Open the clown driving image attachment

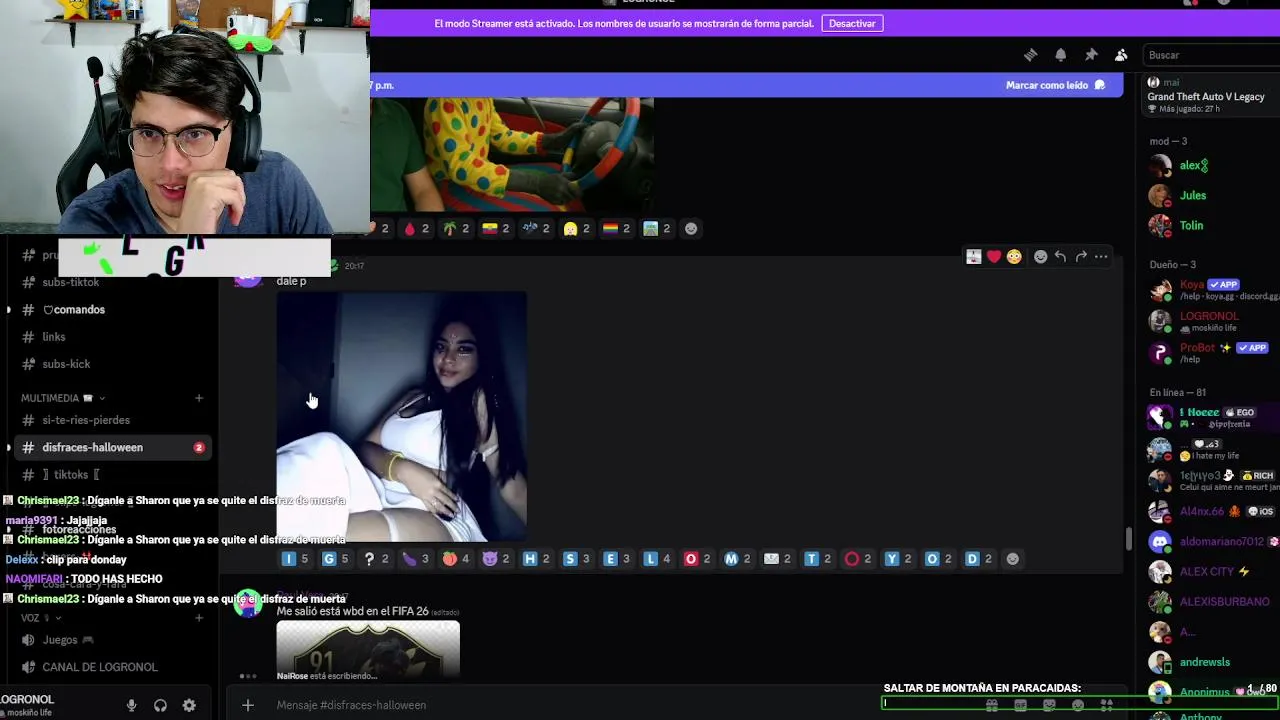[x=512, y=154]
